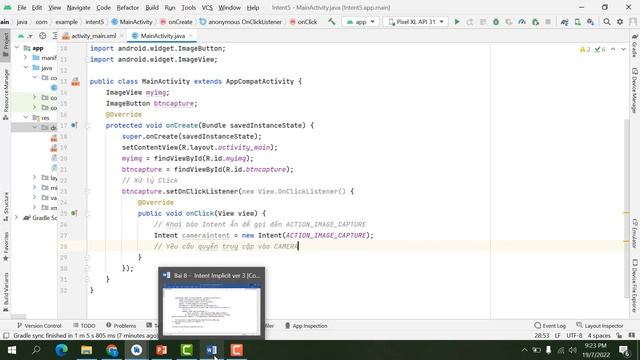
Task: Open Android project view dropdown
Action: (25, 36)
